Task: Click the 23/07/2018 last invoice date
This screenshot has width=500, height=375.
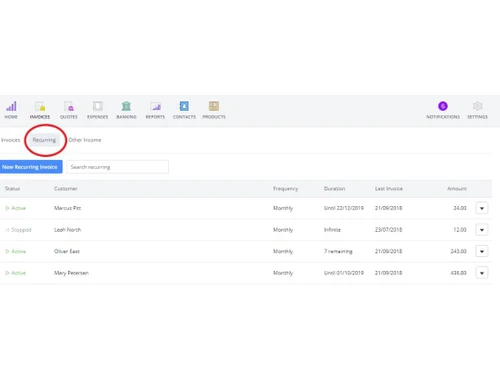Action: (389, 230)
